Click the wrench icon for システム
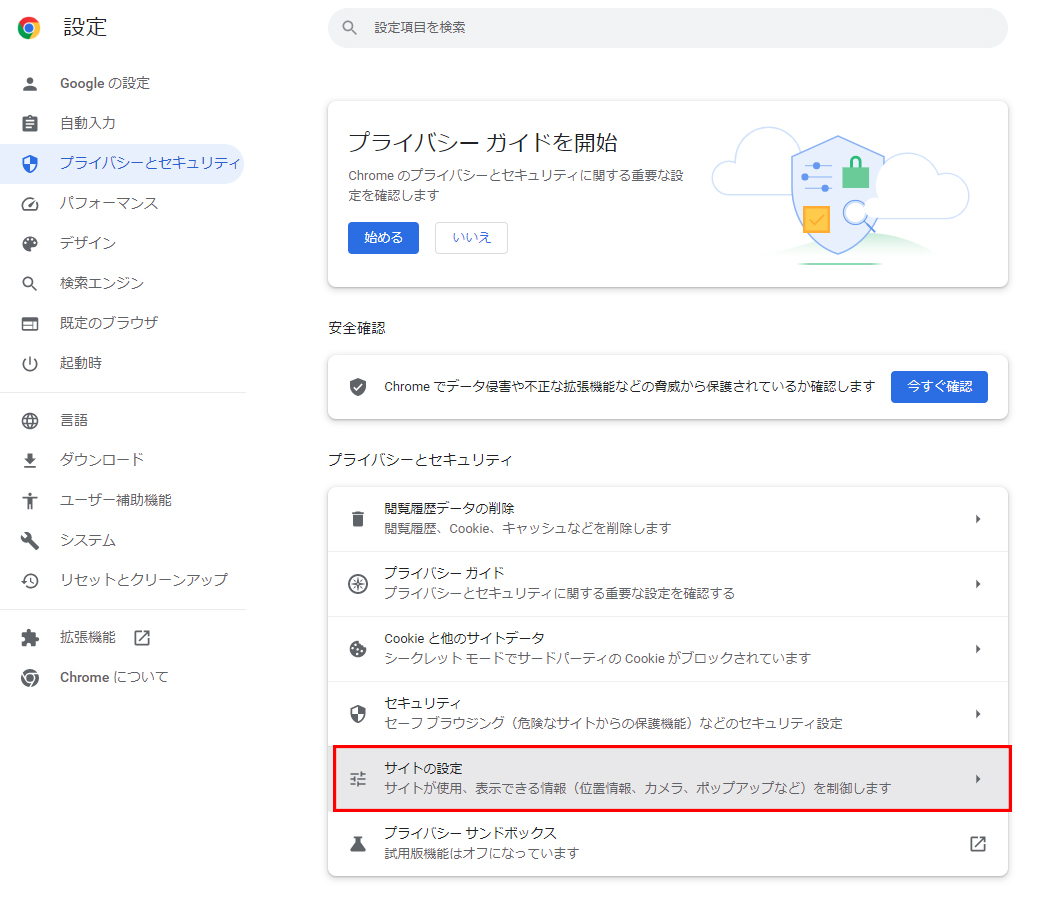Screen dimensions: 1050x900 29,540
